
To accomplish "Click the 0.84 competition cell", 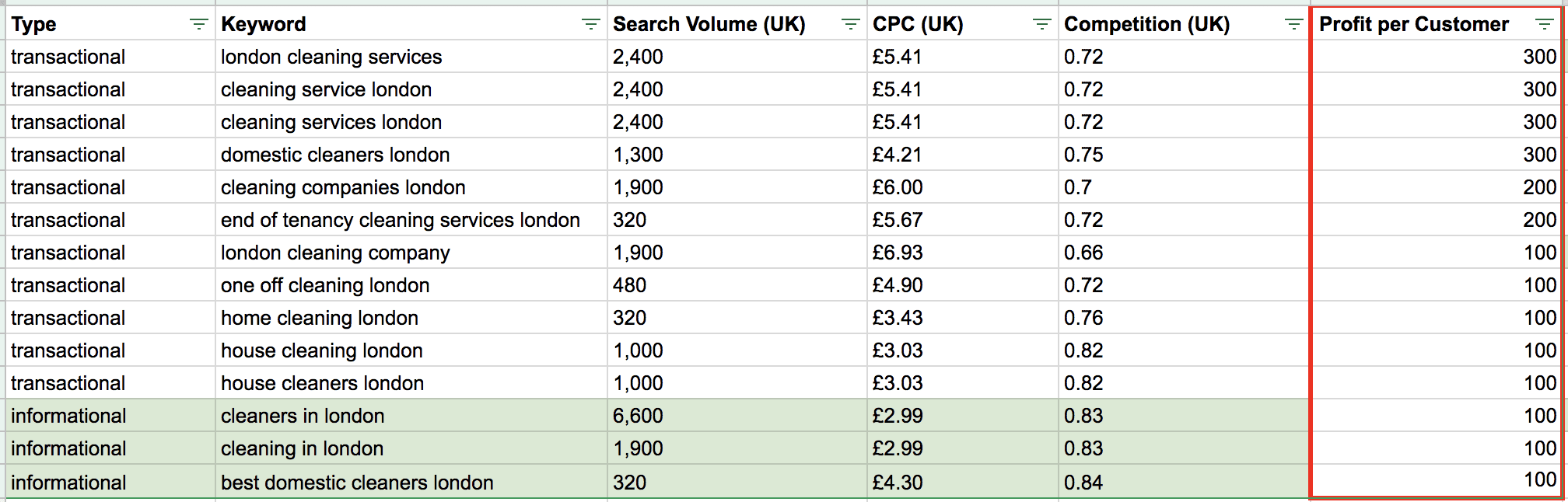I will [1083, 483].
